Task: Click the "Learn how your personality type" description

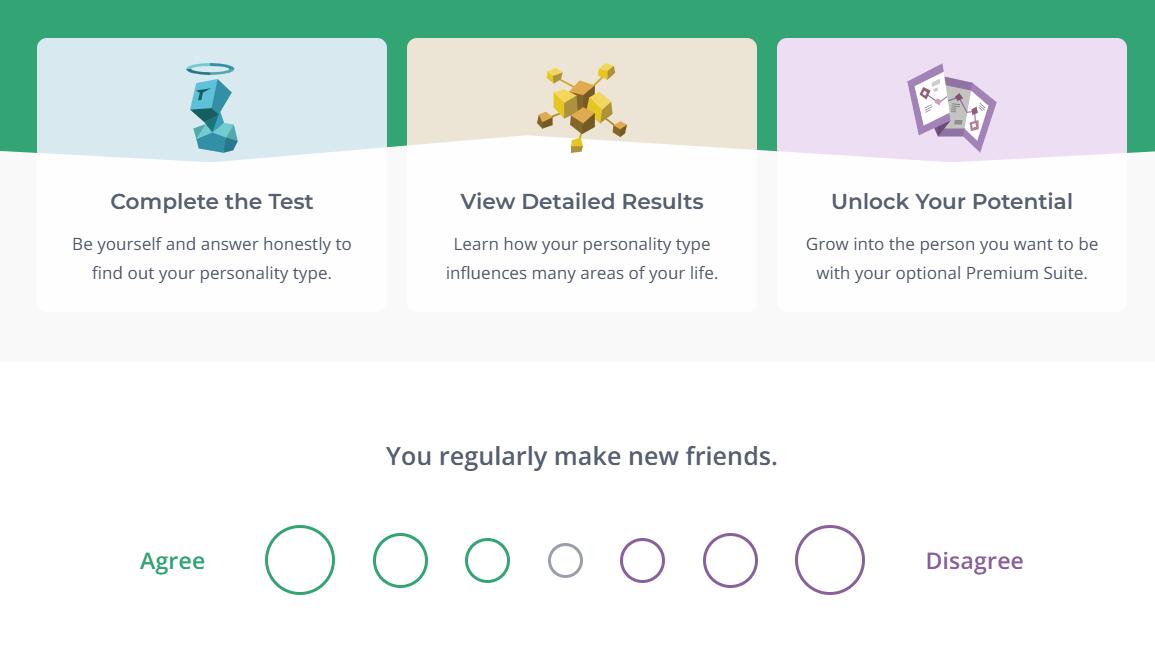Action: click(582, 258)
